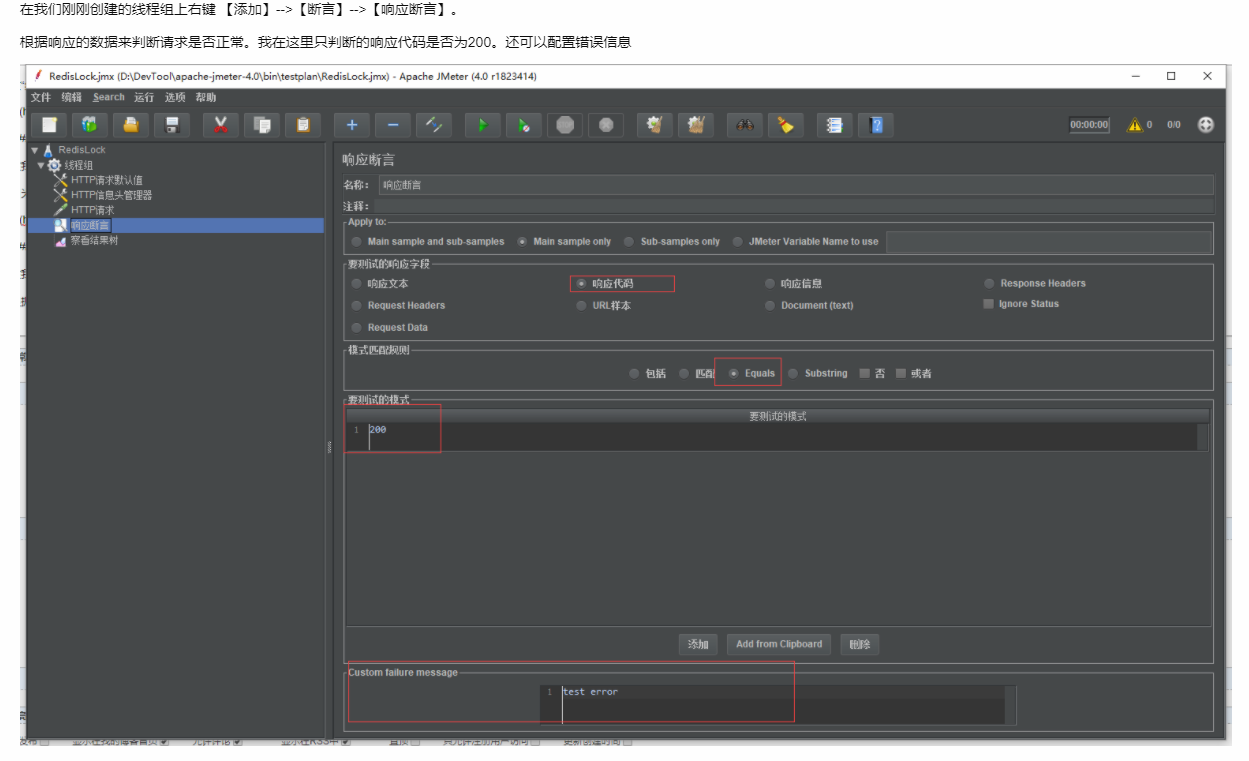Image resolution: width=1249 pixels, height=761 pixels.
Task: Open the 编辑 menu
Action: [x=71, y=97]
